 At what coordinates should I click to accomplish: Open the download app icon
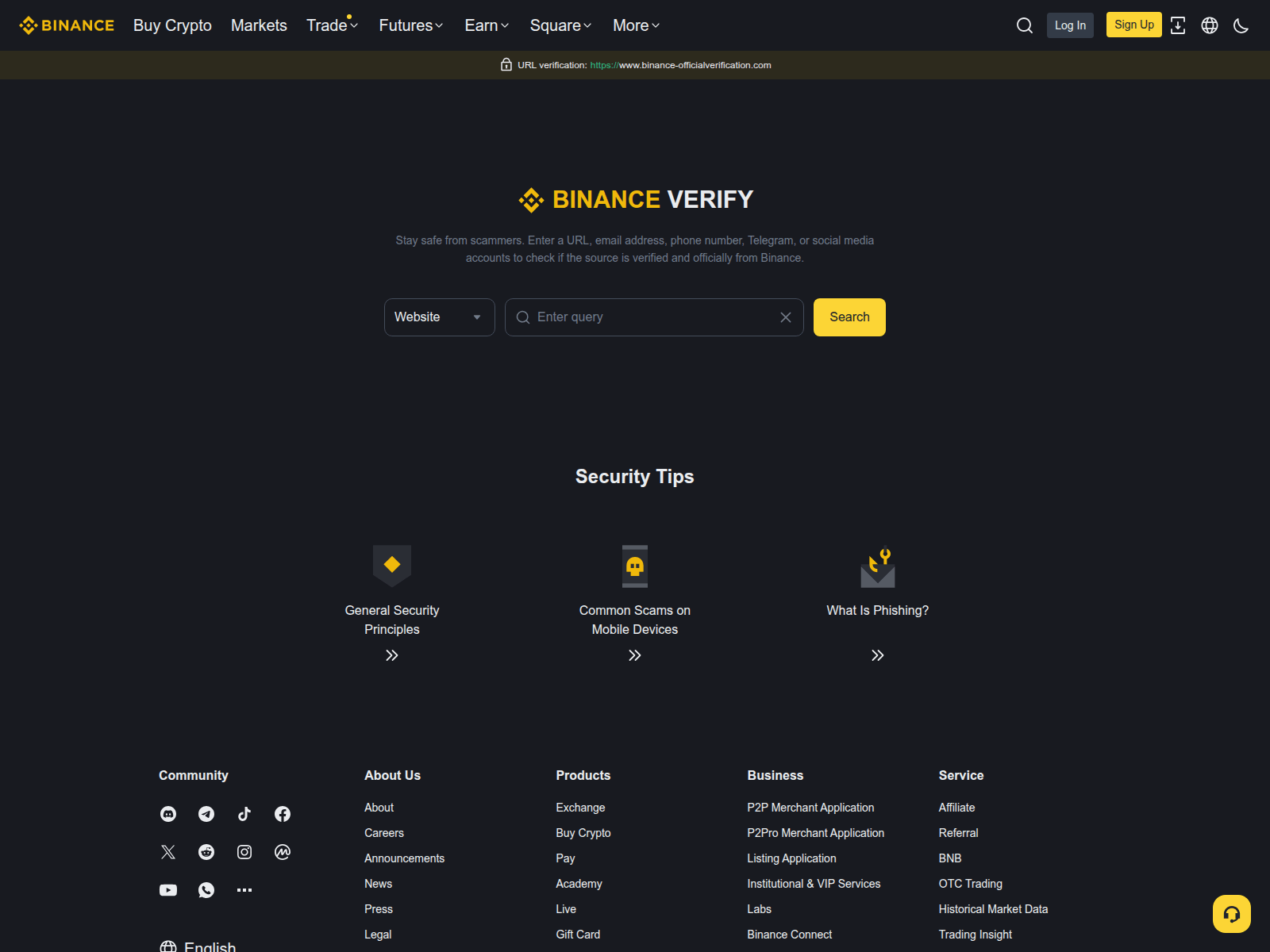coord(1178,25)
